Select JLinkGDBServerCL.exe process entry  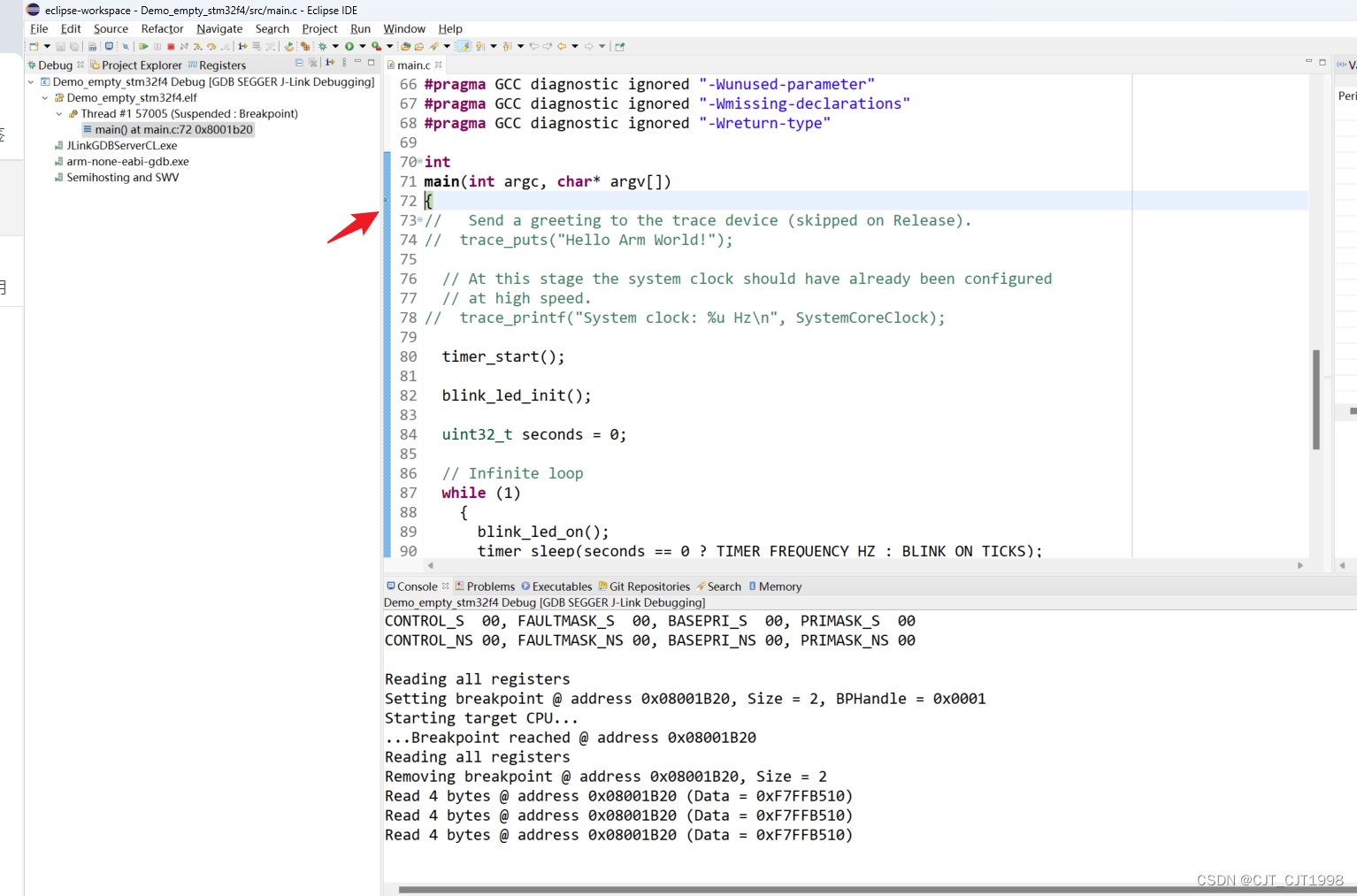pos(122,145)
